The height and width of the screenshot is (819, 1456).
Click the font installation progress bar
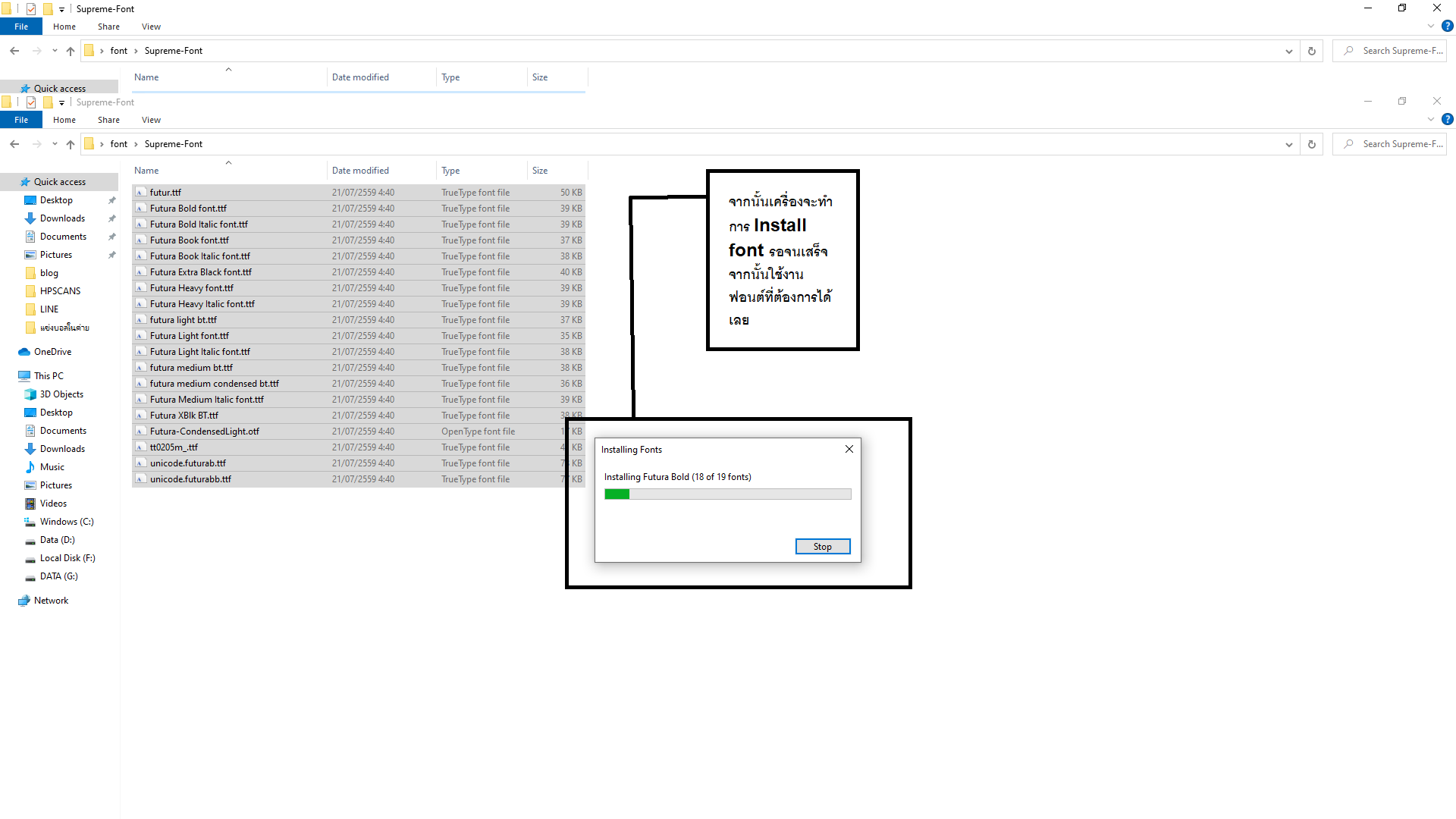click(728, 494)
